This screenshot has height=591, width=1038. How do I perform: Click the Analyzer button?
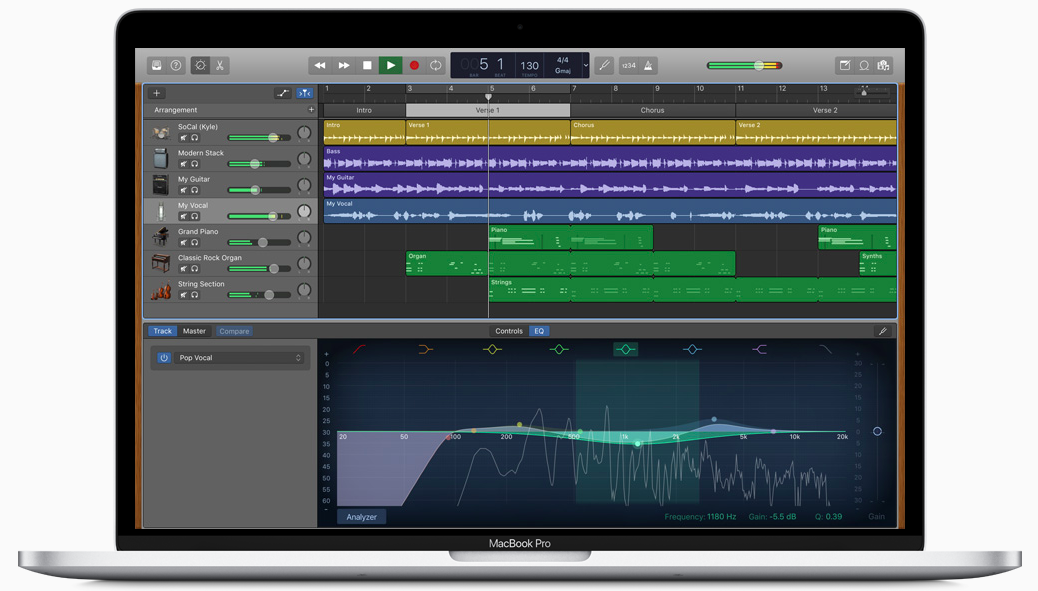click(361, 516)
